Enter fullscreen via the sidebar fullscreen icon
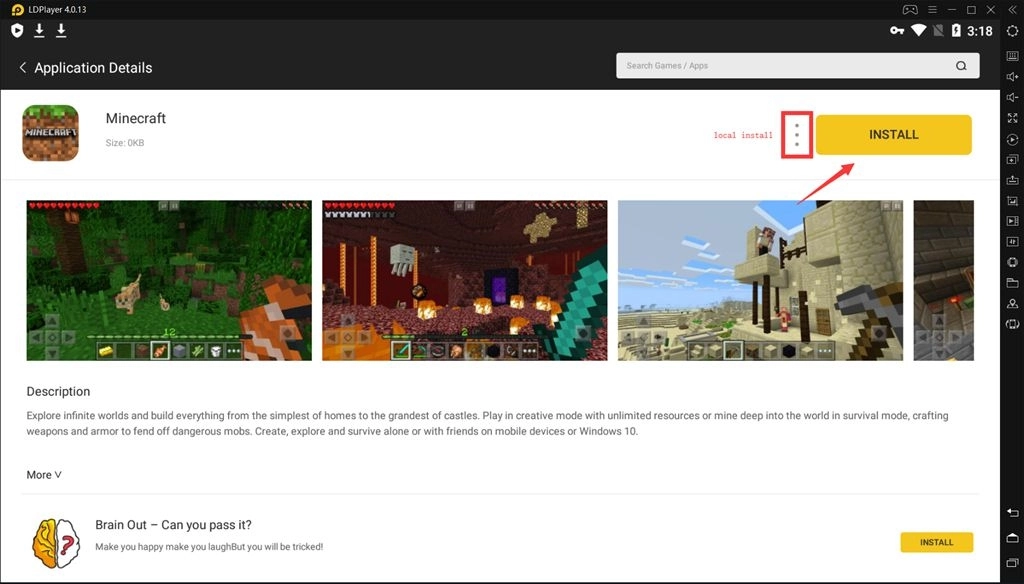 click(1012, 117)
